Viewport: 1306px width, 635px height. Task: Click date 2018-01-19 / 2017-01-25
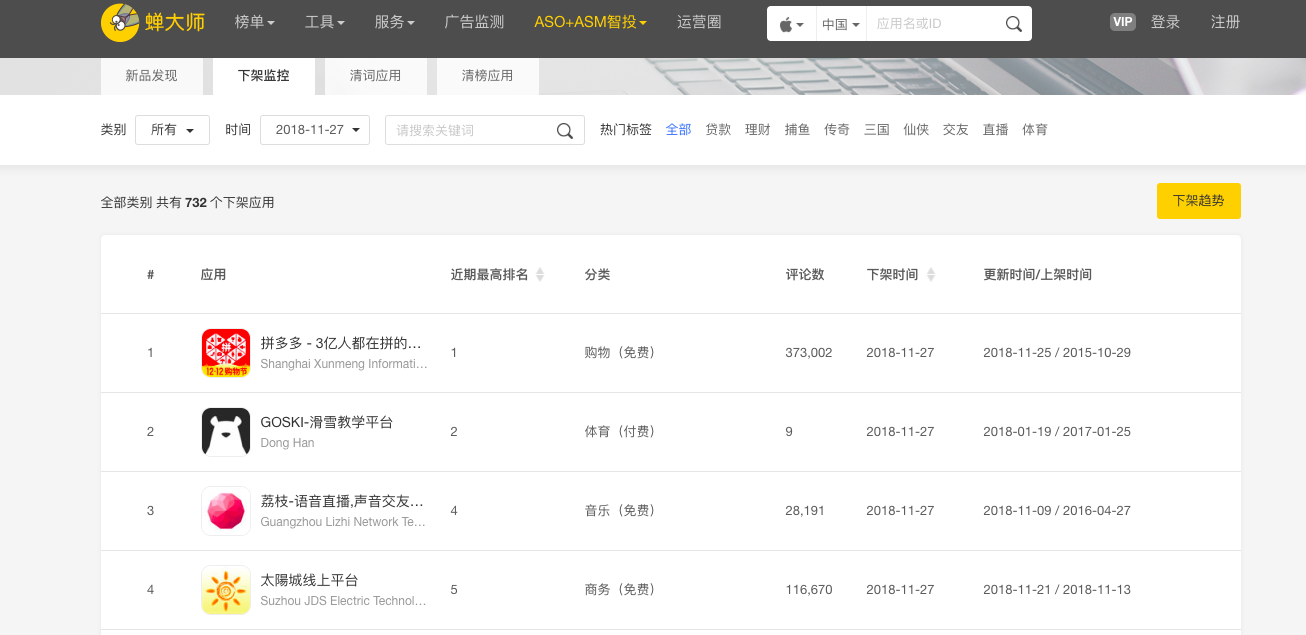pyautogui.click(x=1057, y=432)
